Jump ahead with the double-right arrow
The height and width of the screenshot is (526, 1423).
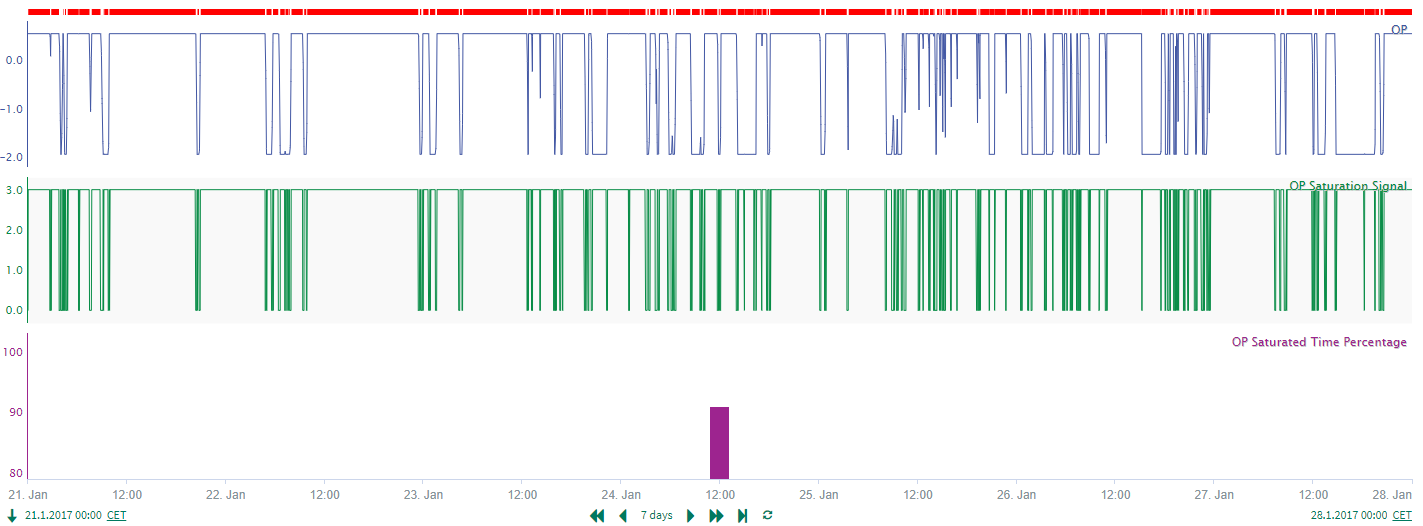point(716,516)
